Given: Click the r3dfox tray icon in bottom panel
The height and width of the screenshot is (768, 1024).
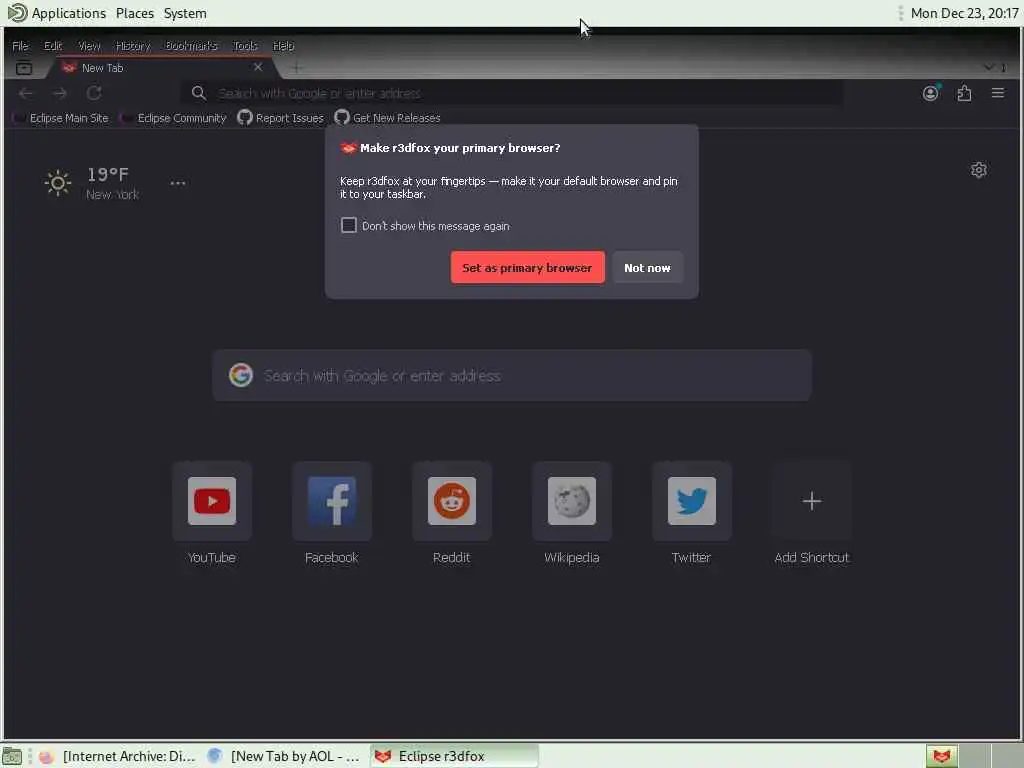Looking at the screenshot, I should pos(941,756).
